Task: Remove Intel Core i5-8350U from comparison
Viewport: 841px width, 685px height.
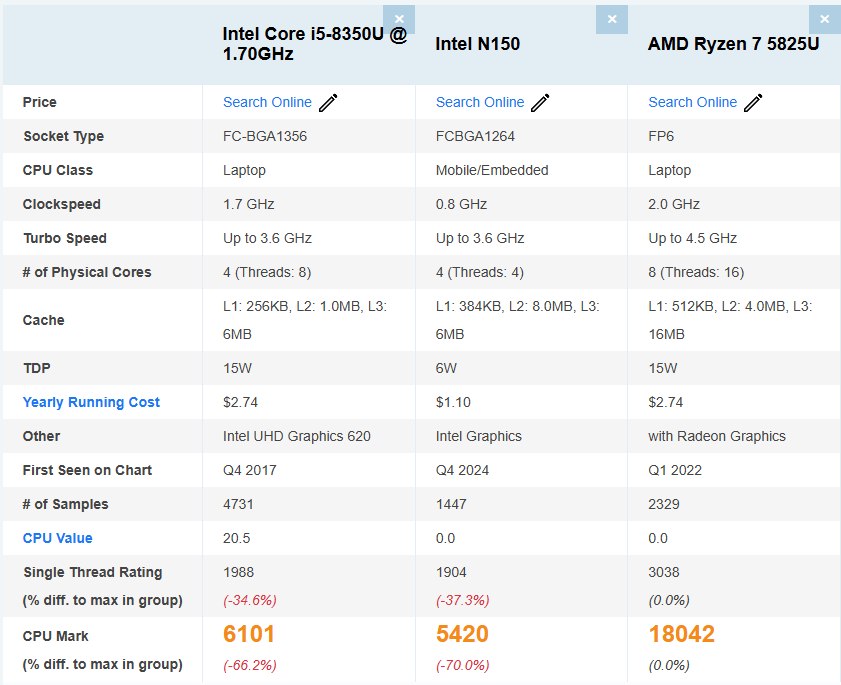Action: (399, 19)
